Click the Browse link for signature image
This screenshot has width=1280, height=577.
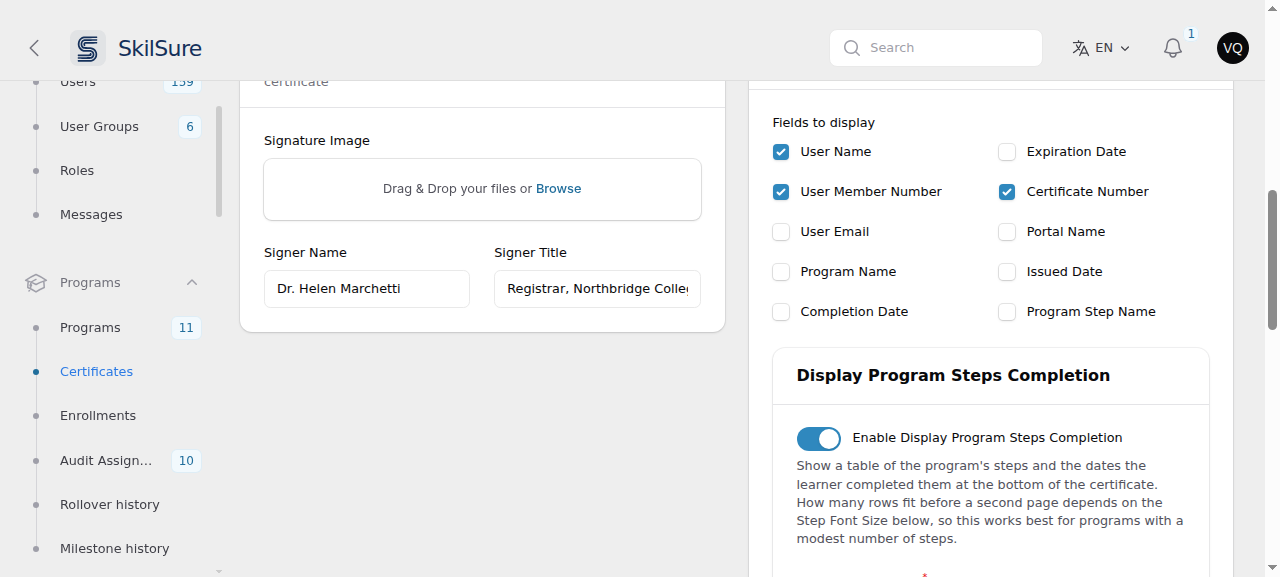[558, 189]
